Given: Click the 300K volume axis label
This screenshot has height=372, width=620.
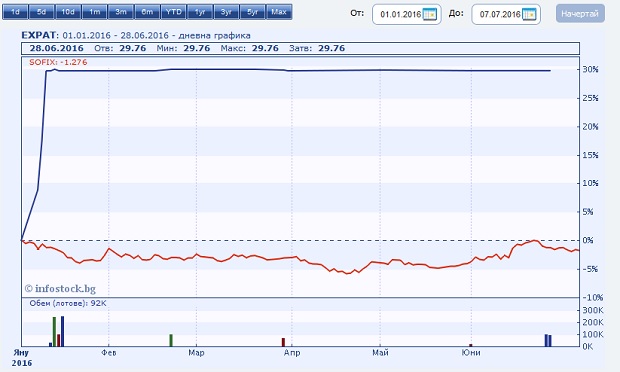Looking at the screenshot, I should [x=593, y=310].
